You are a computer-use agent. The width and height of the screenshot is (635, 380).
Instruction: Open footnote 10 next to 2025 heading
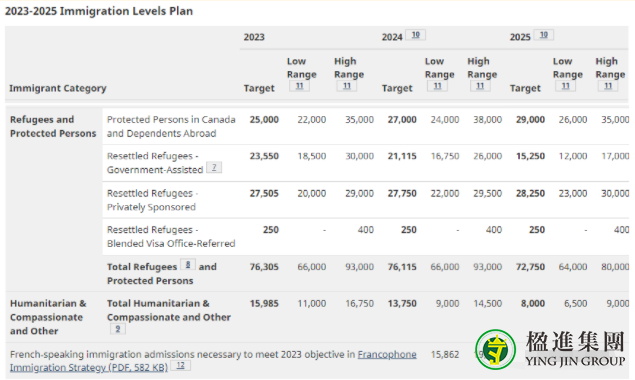543,35
